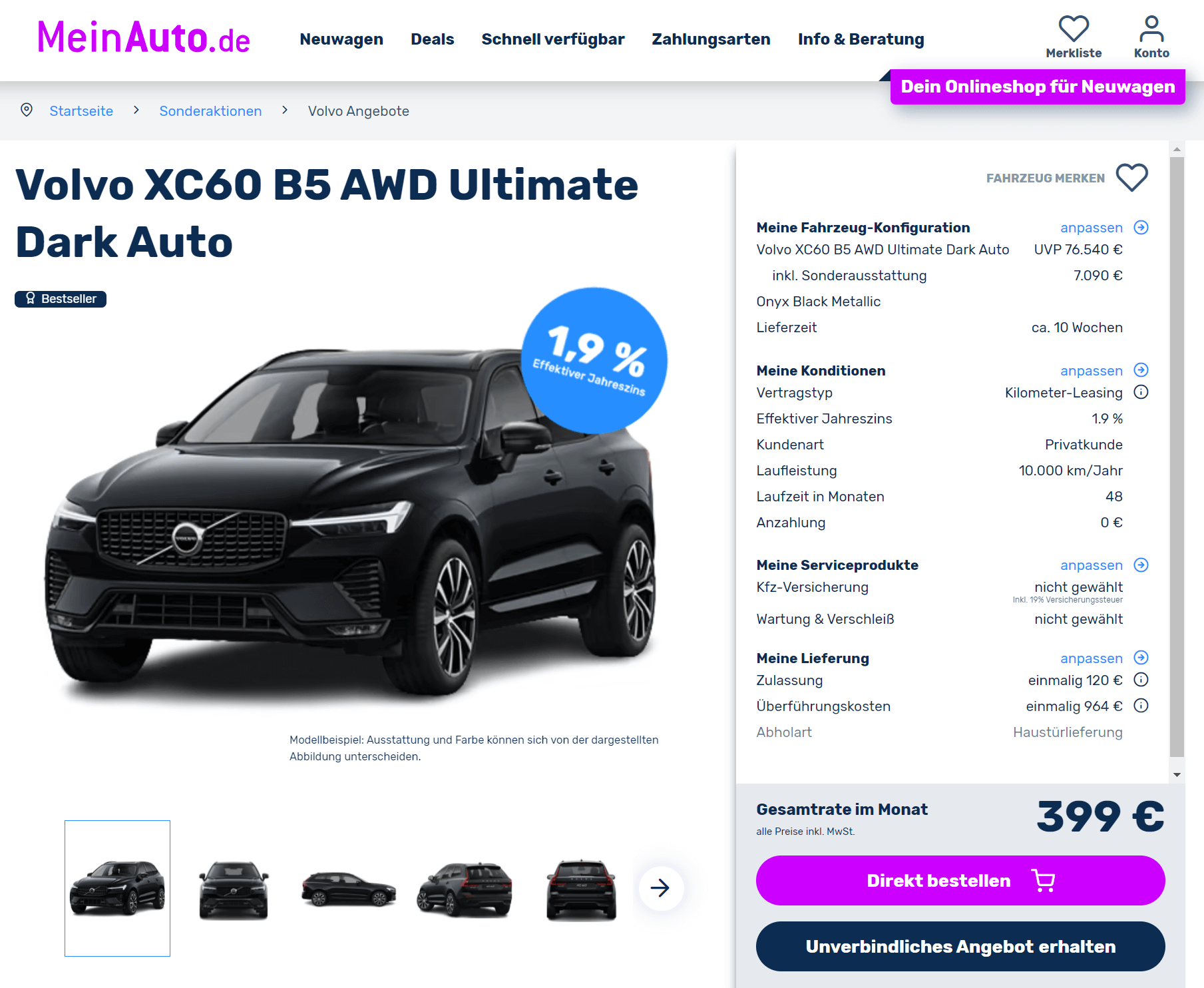The width and height of the screenshot is (1204, 988).
Task: Adjust Meine Lieferung via anpassen link
Action: pyautogui.click(x=1091, y=658)
